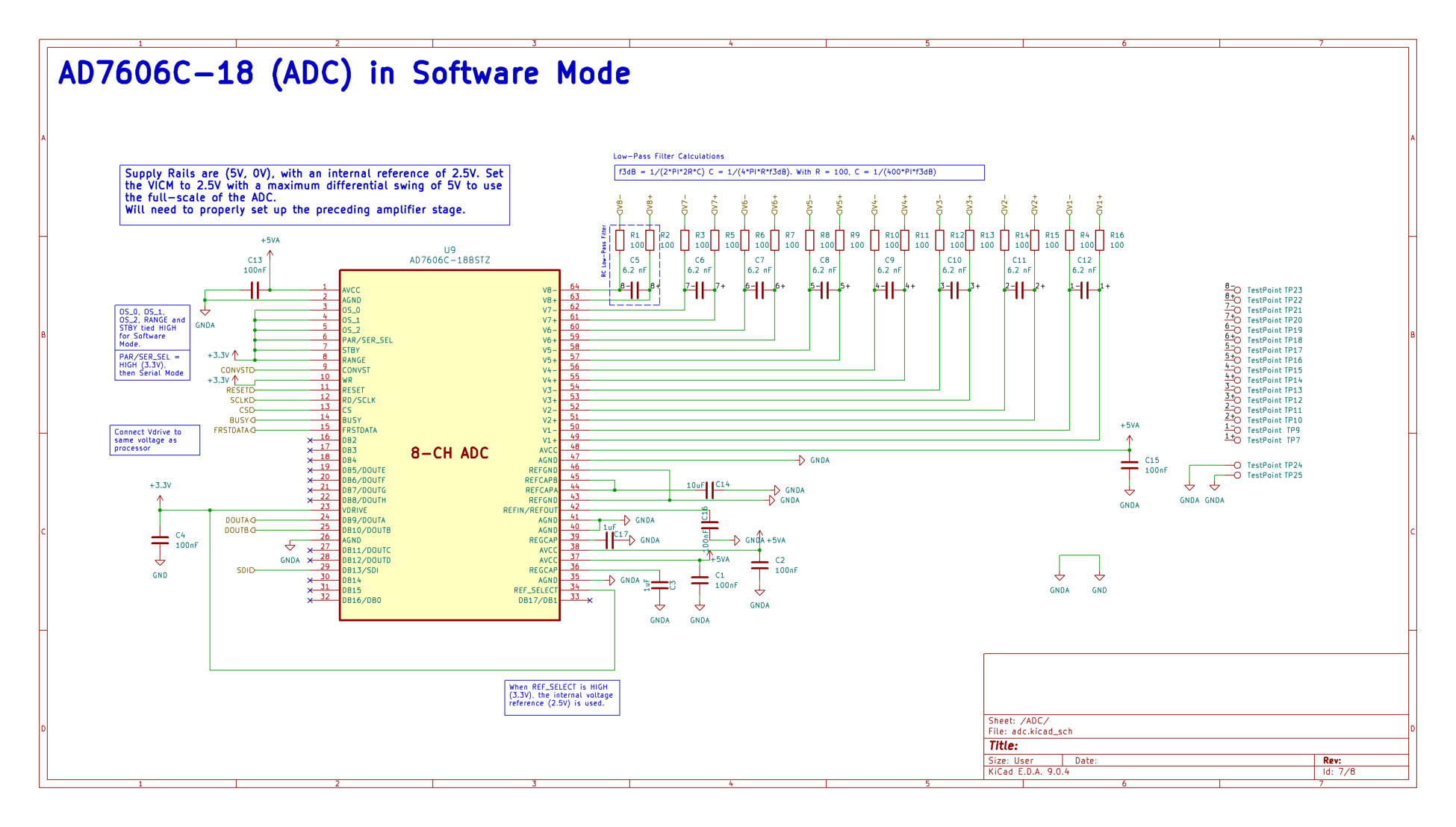Select capacitor C4 below +3.3V

coord(160,540)
